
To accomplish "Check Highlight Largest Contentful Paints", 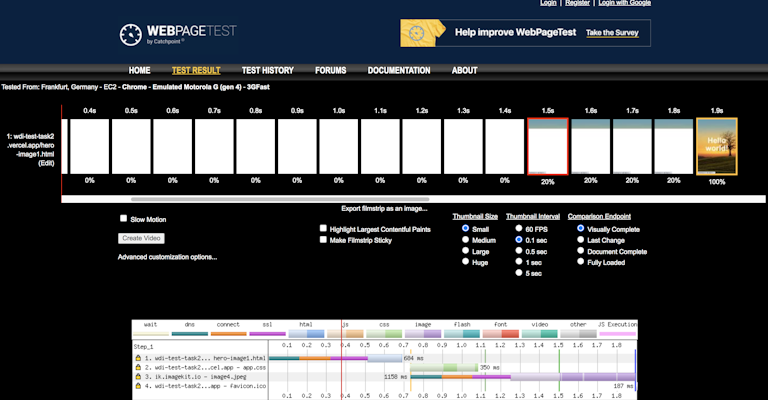I will click(x=323, y=229).
